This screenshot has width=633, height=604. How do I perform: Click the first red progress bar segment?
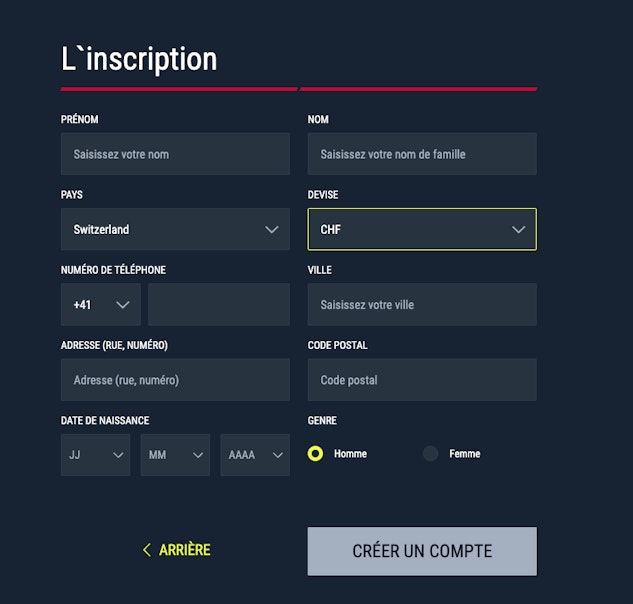178,89
